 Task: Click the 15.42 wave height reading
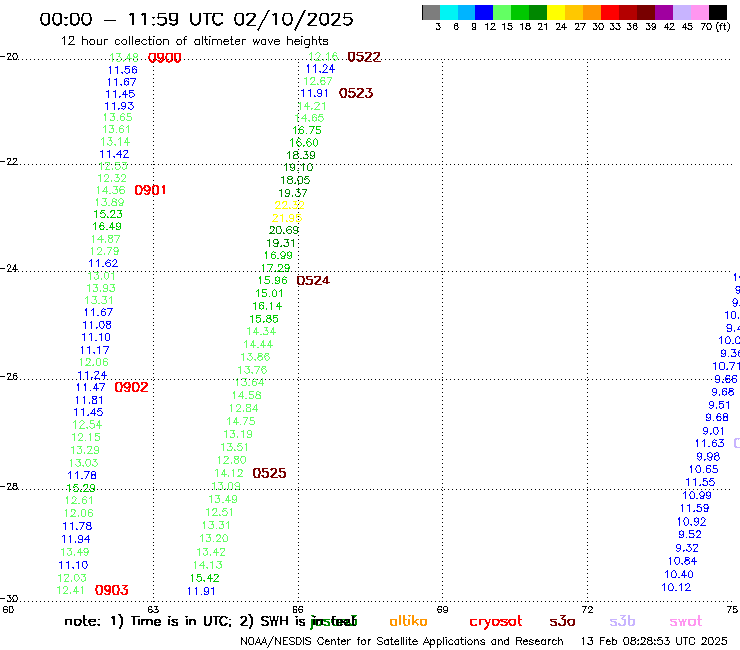pyautogui.click(x=204, y=578)
